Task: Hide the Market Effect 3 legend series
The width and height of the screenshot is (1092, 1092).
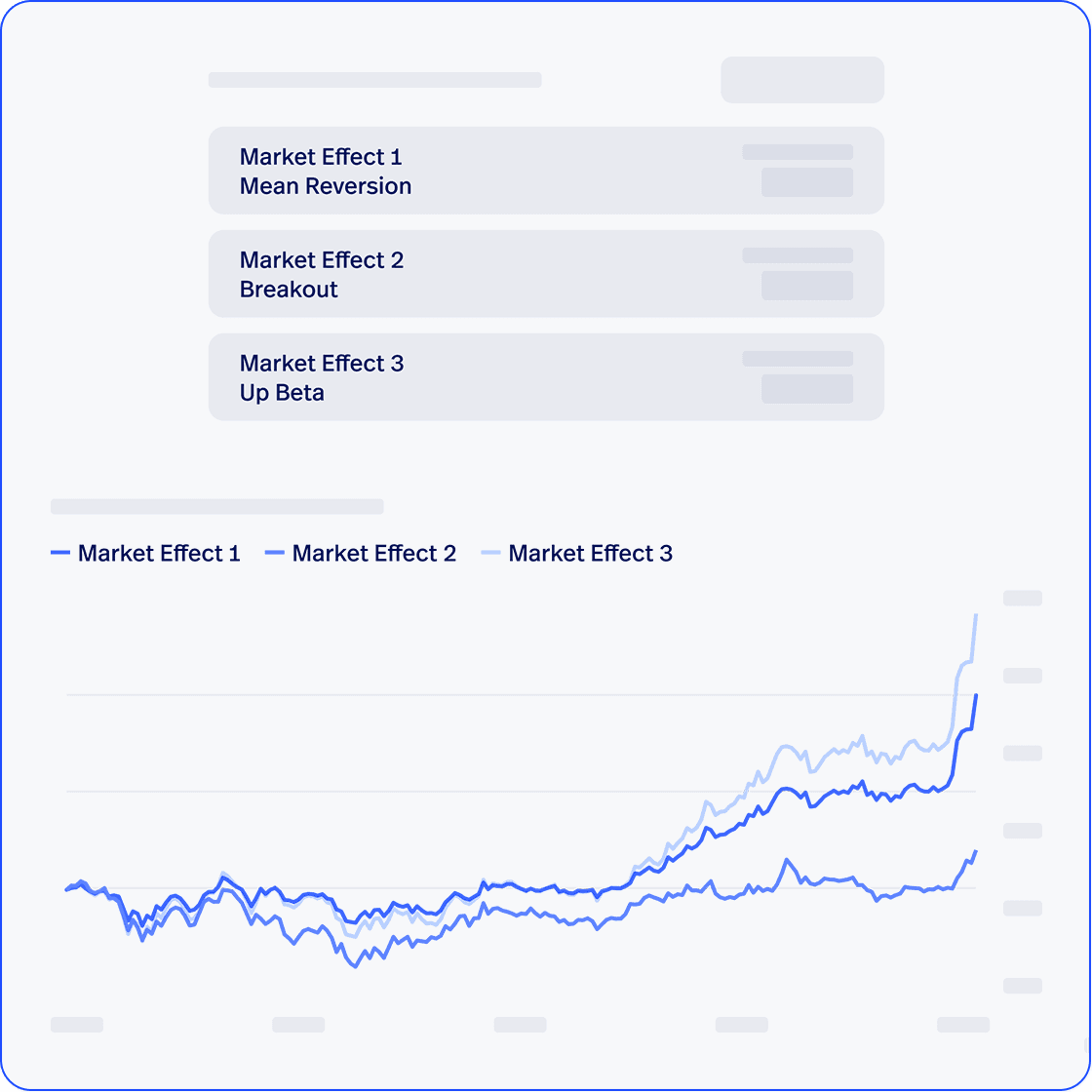Action: pos(591,554)
